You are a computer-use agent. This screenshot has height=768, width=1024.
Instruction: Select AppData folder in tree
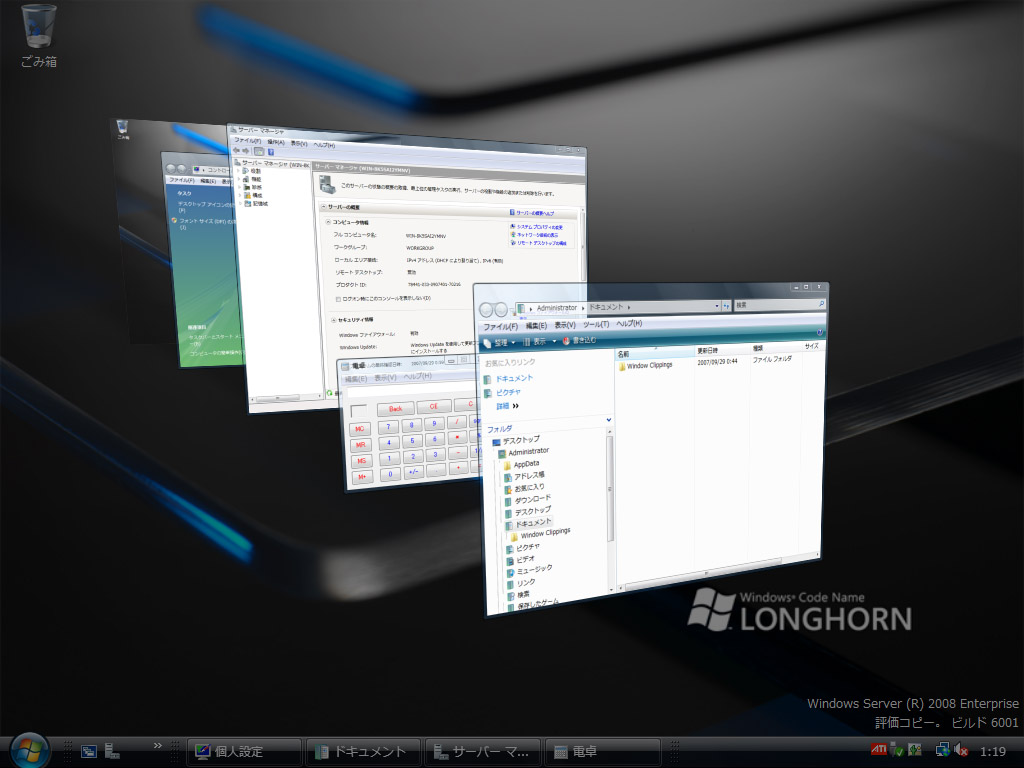point(521,464)
